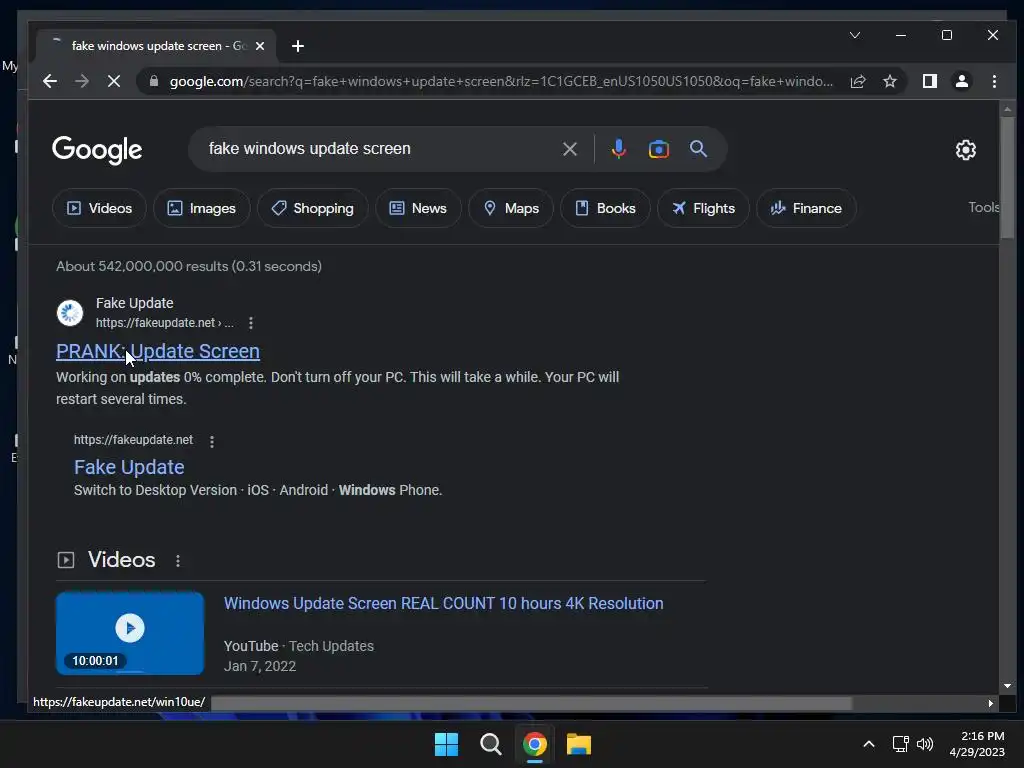The width and height of the screenshot is (1024, 768).
Task: Open the Windows Start menu
Action: tap(446, 744)
